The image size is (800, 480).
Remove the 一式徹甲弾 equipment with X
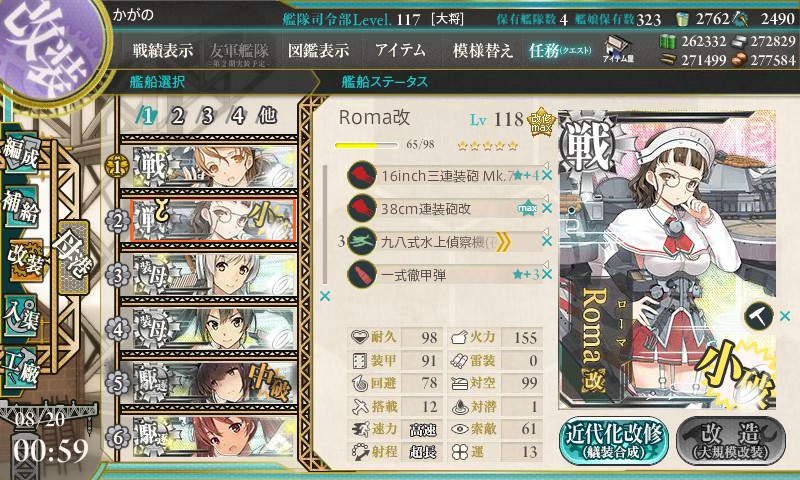[x=547, y=274]
